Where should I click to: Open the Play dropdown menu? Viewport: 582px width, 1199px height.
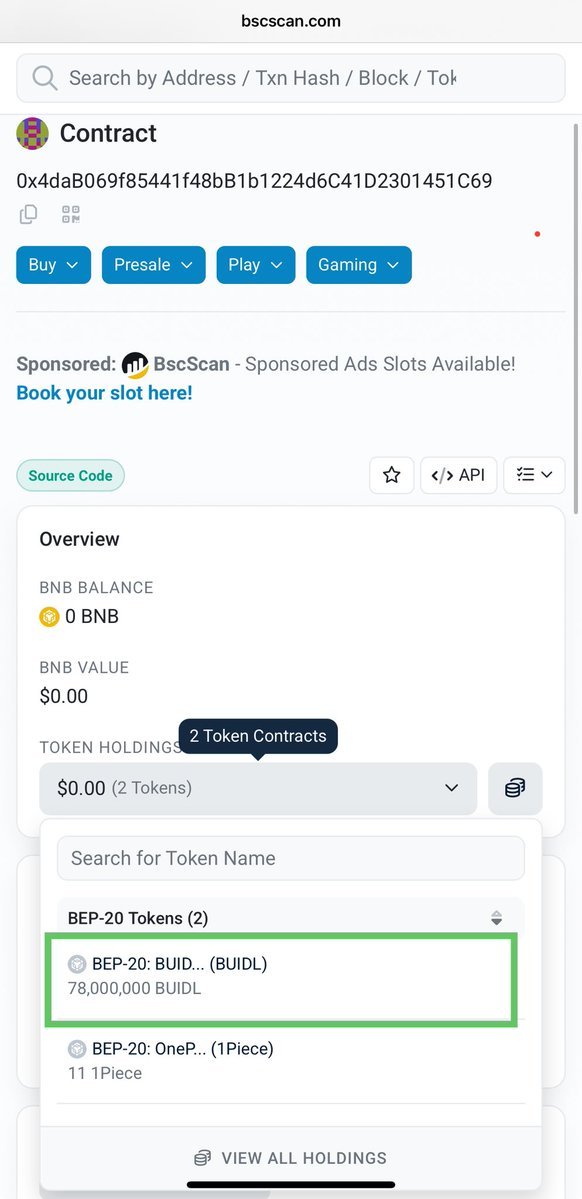point(256,265)
